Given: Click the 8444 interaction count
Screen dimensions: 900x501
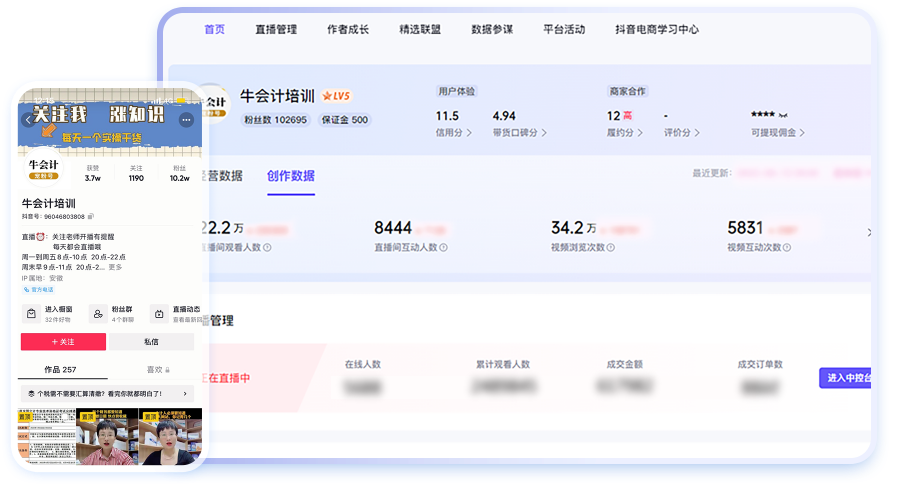Looking at the screenshot, I should (x=393, y=228).
